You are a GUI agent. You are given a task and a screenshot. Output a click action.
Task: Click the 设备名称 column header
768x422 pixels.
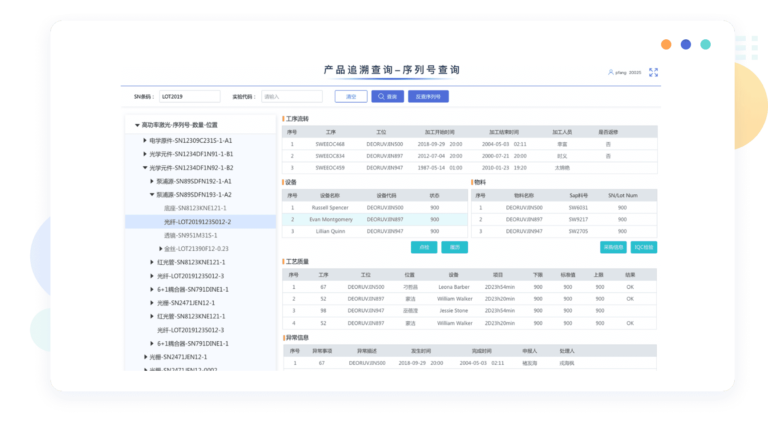point(330,195)
